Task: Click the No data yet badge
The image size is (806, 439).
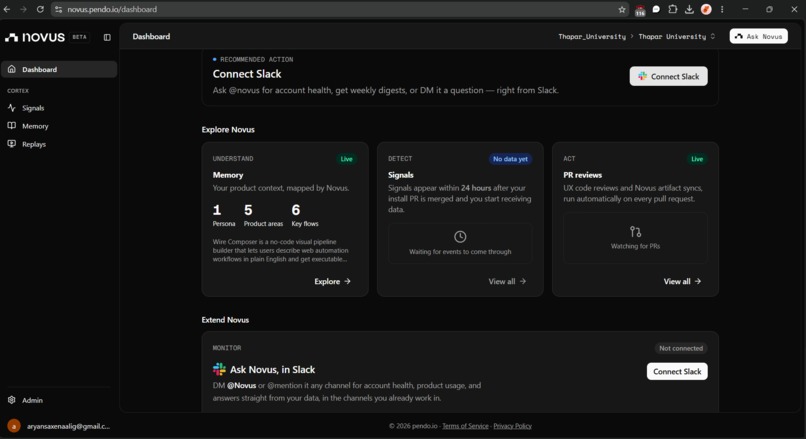Action: pyautogui.click(x=510, y=159)
